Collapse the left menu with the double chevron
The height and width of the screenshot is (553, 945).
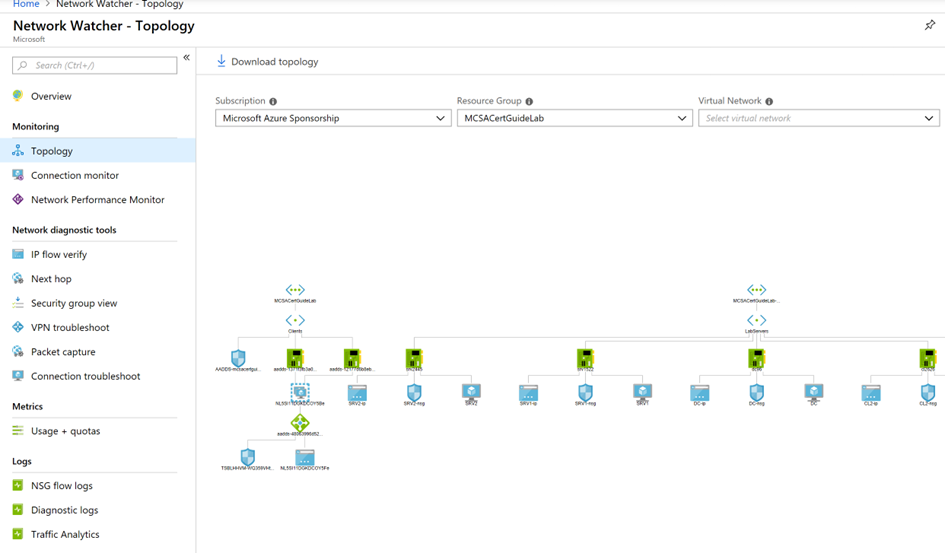[x=186, y=57]
